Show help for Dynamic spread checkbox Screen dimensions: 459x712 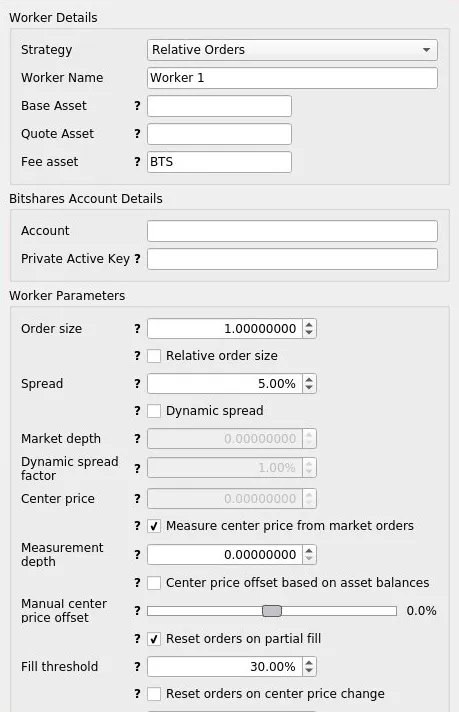coord(137,411)
